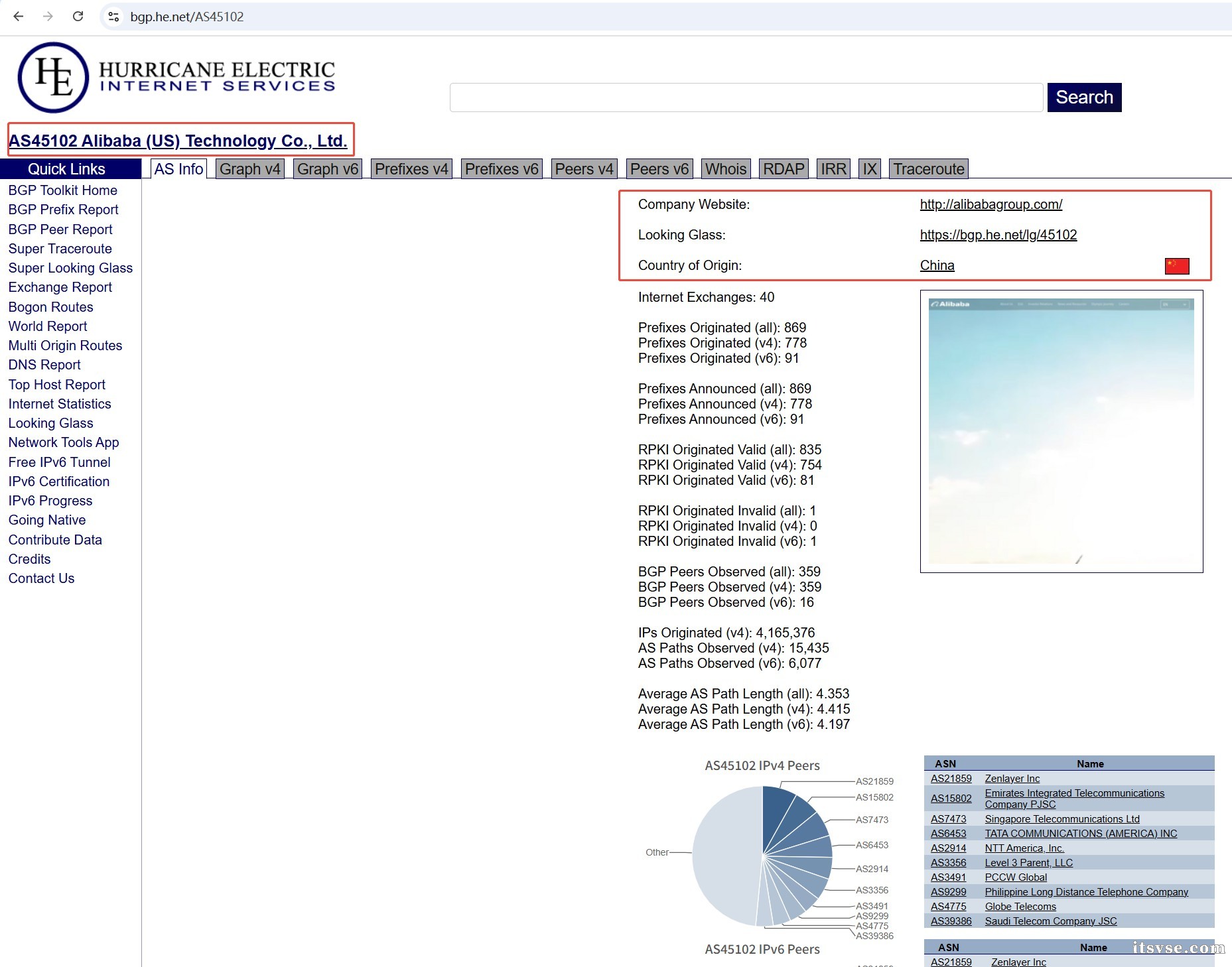Switch to the IRR tab
The height and width of the screenshot is (967, 1232).
(x=833, y=169)
